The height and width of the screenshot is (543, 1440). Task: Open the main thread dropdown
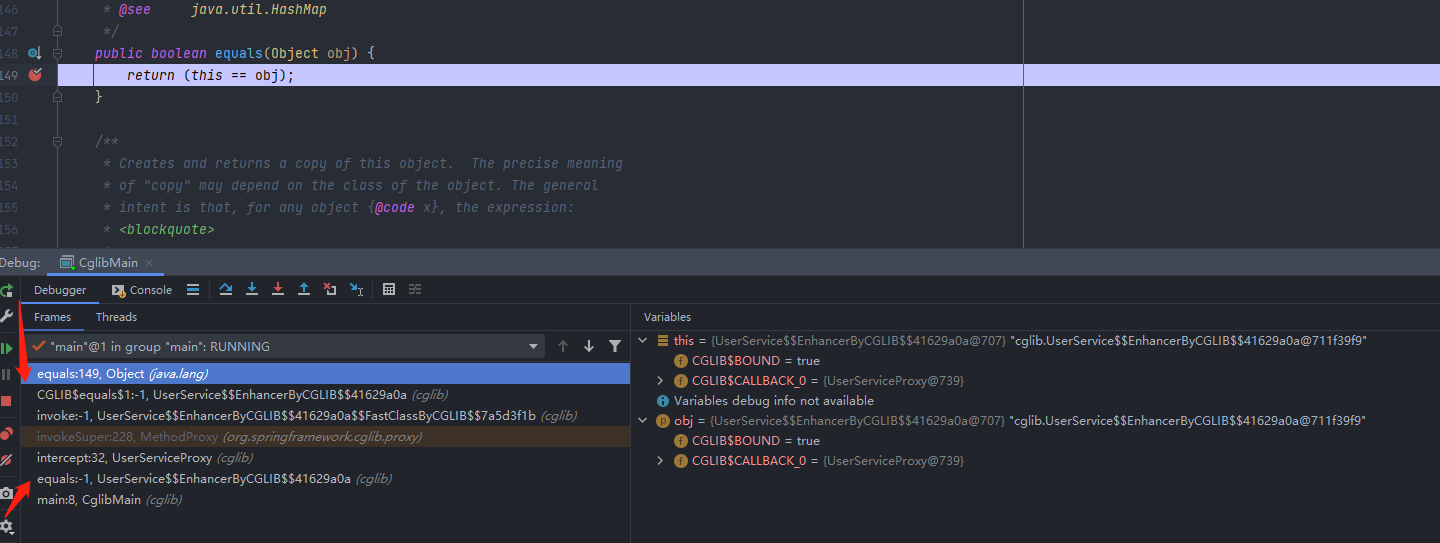[534, 346]
